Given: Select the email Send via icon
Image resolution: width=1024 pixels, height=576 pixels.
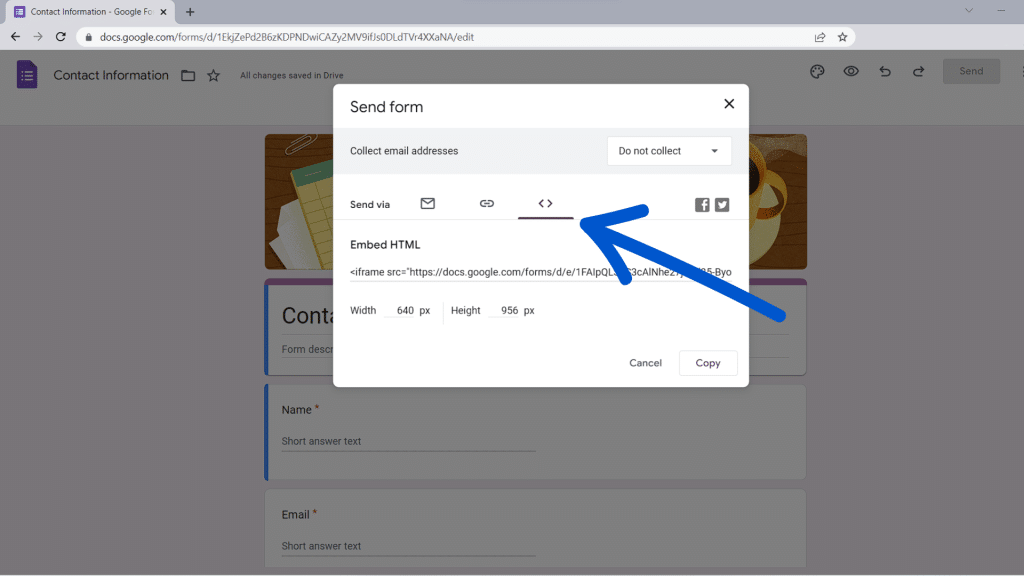Looking at the screenshot, I should point(428,203).
